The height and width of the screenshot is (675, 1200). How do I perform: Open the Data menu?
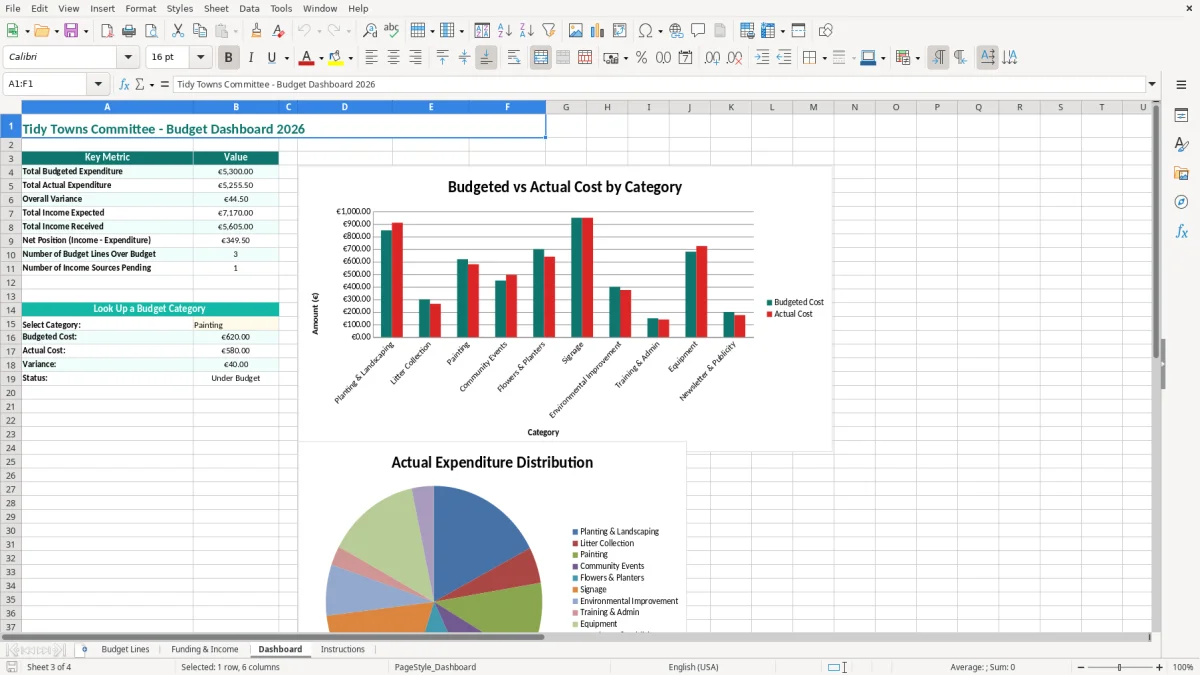(x=249, y=8)
